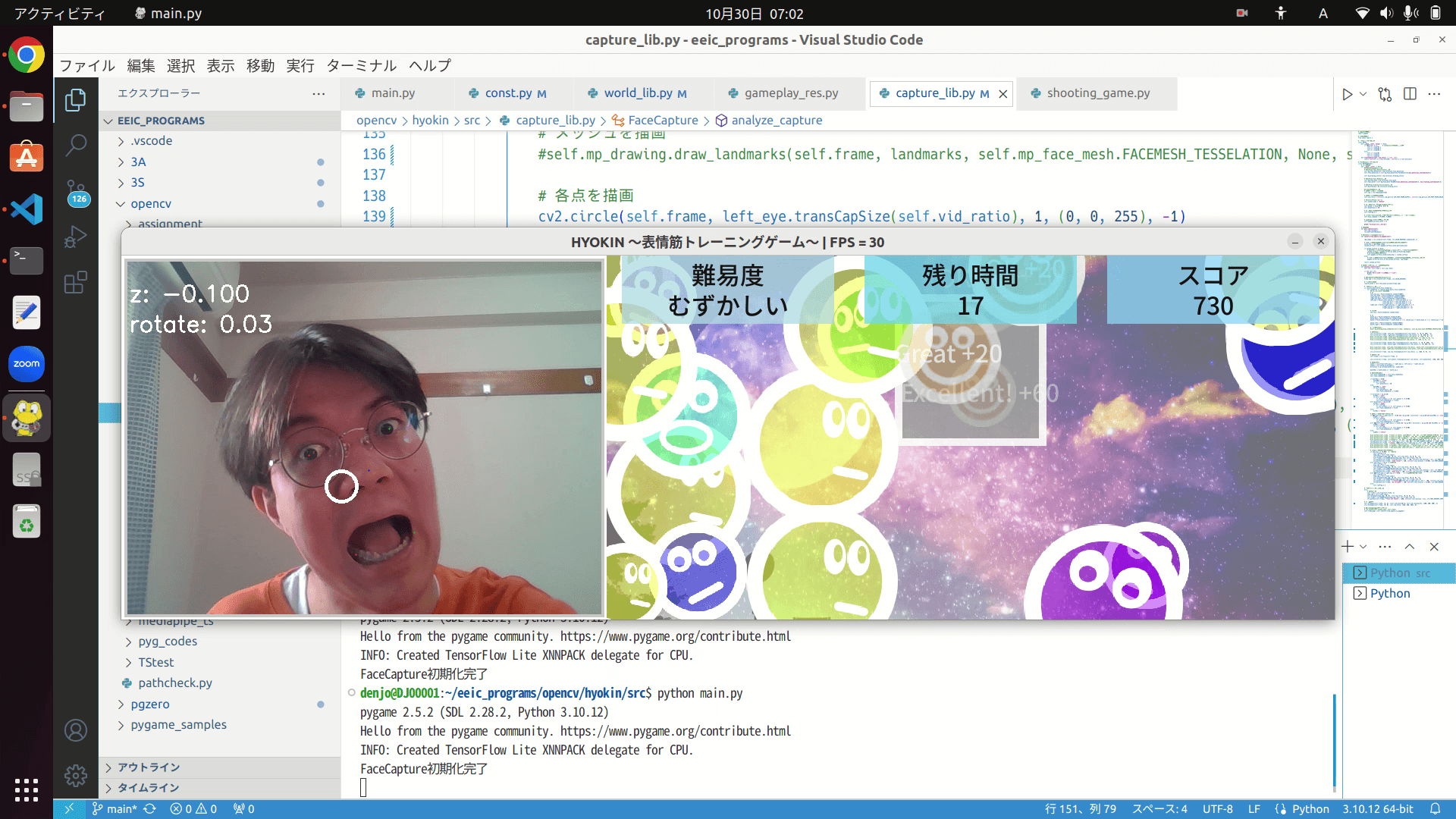Image resolution: width=1456 pixels, height=819 pixels.
Task: Expand the pygame_samples folder
Action: tap(178, 724)
